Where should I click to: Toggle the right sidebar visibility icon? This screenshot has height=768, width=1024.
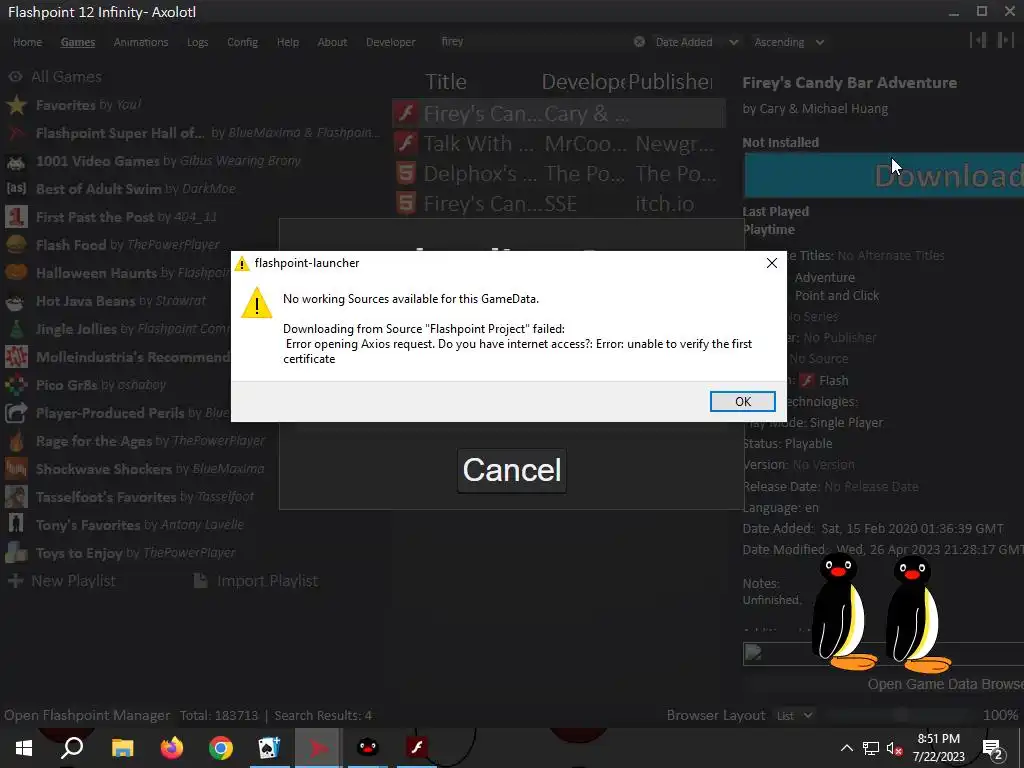(1004, 40)
